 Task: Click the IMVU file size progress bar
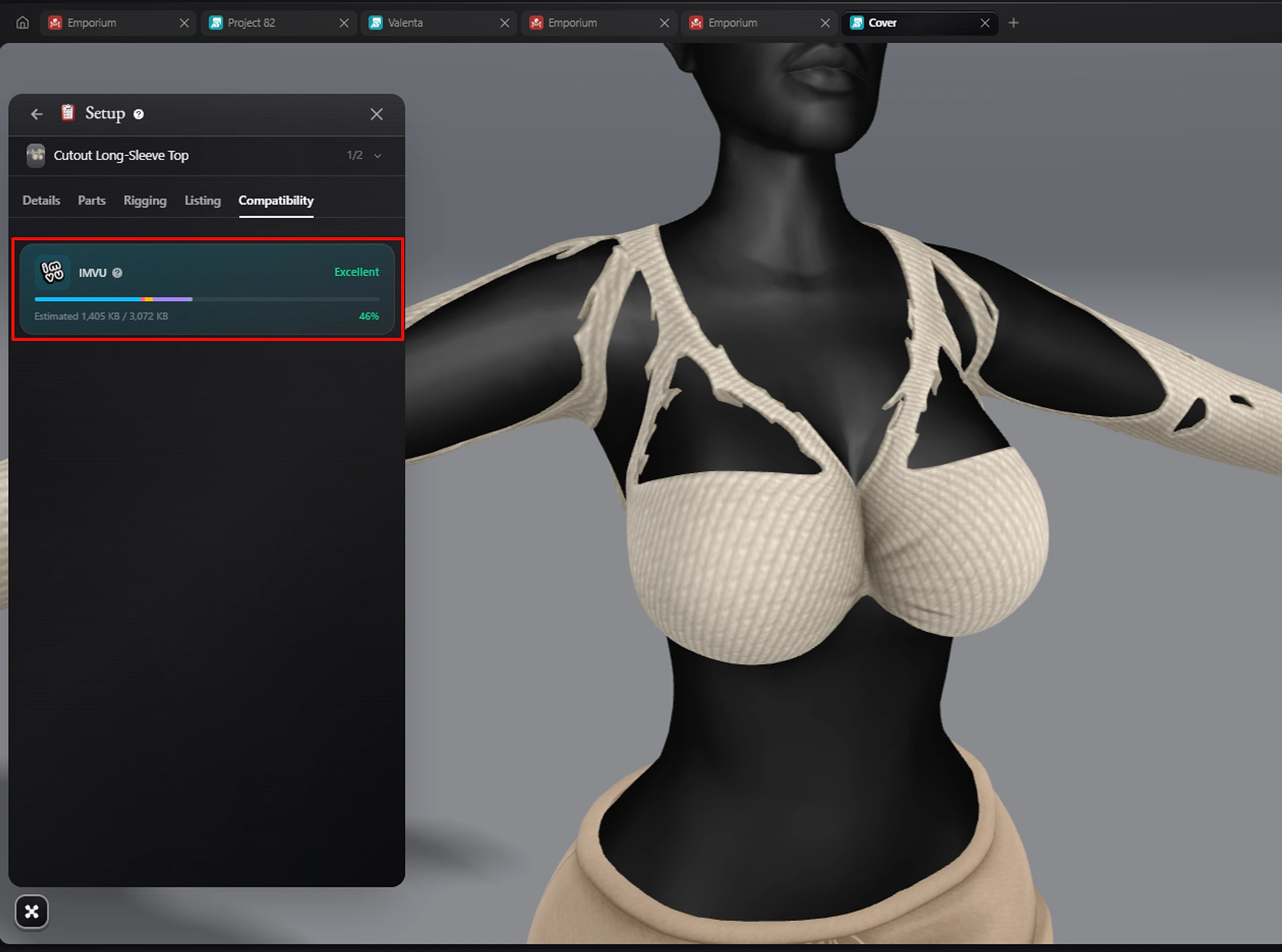point(207,299)
